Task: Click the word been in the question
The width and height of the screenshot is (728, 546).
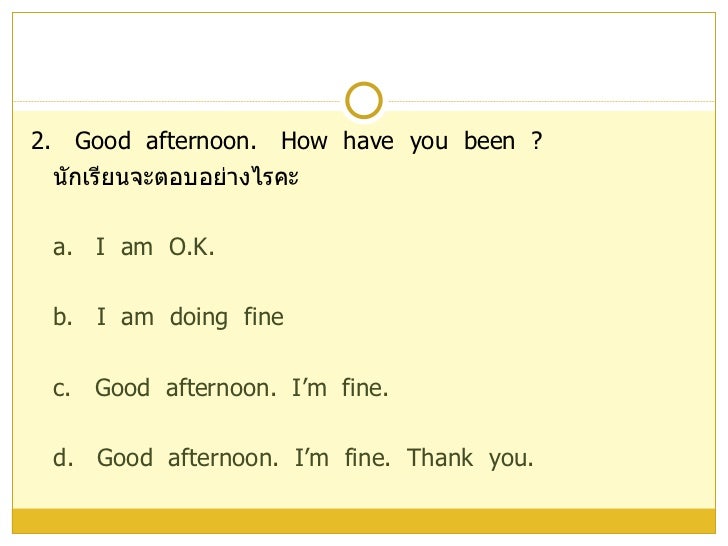Action: point(490,141)
